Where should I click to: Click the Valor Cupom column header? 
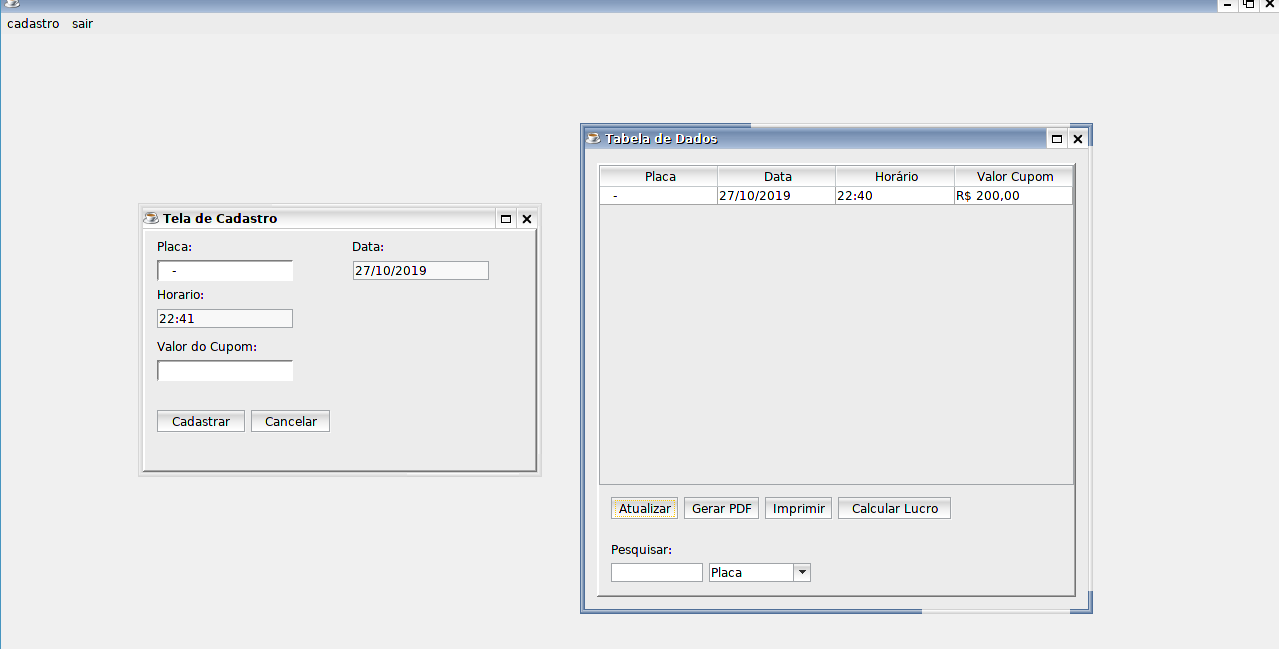tap(1014, 176)
